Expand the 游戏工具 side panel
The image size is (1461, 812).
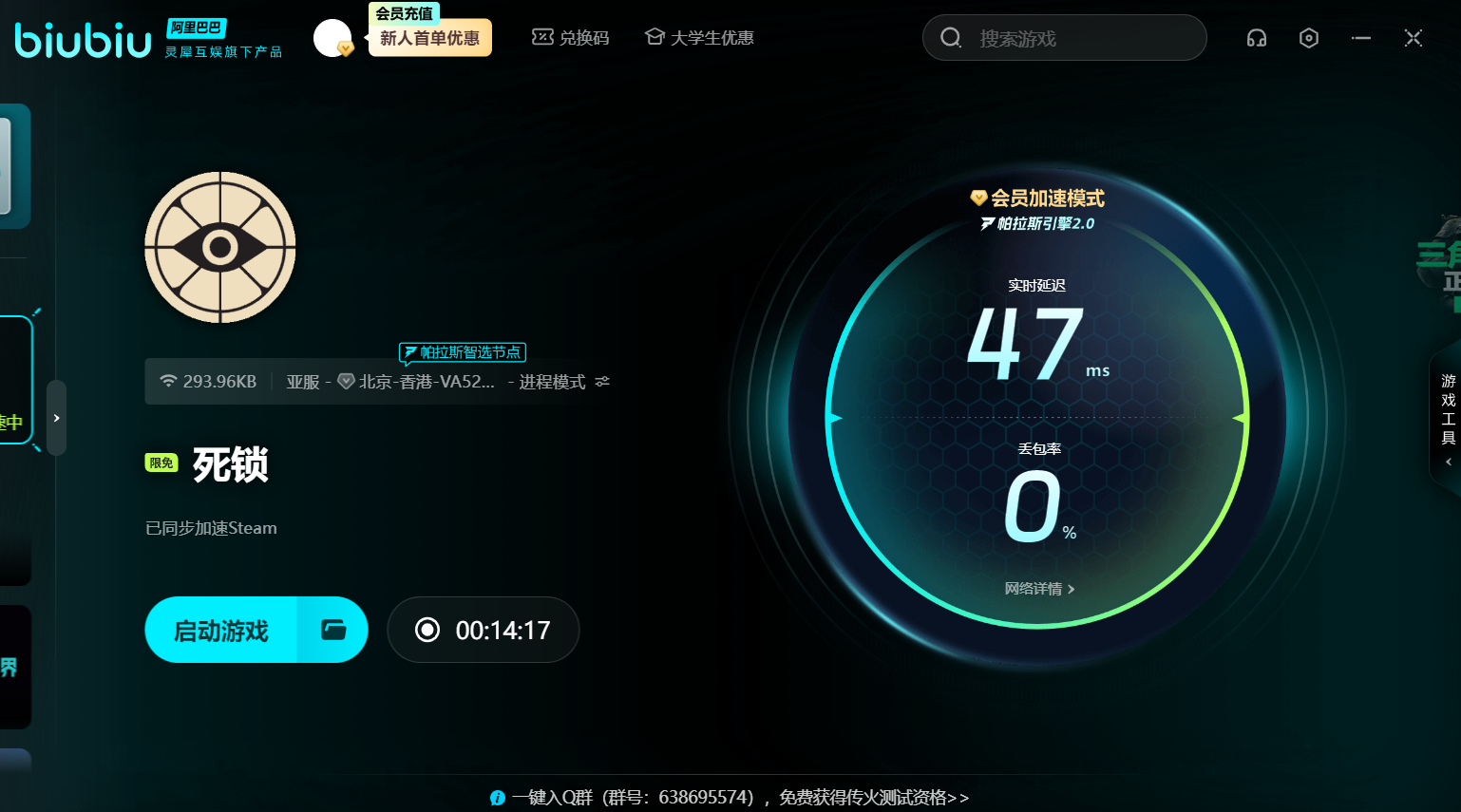coord(1448,419)
